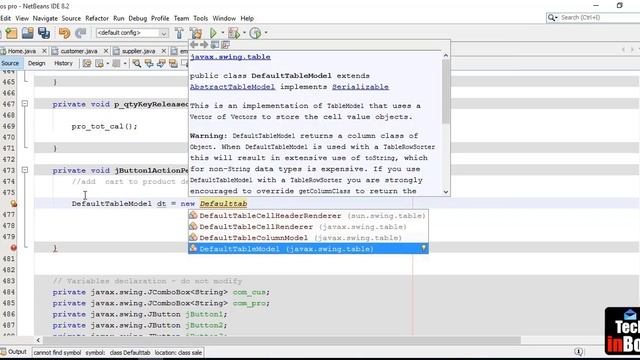This screenshot has height=360, width=640.
Task: Collapse the p_qtyKeyReleased method fold
Action: [x=25, y=104]
